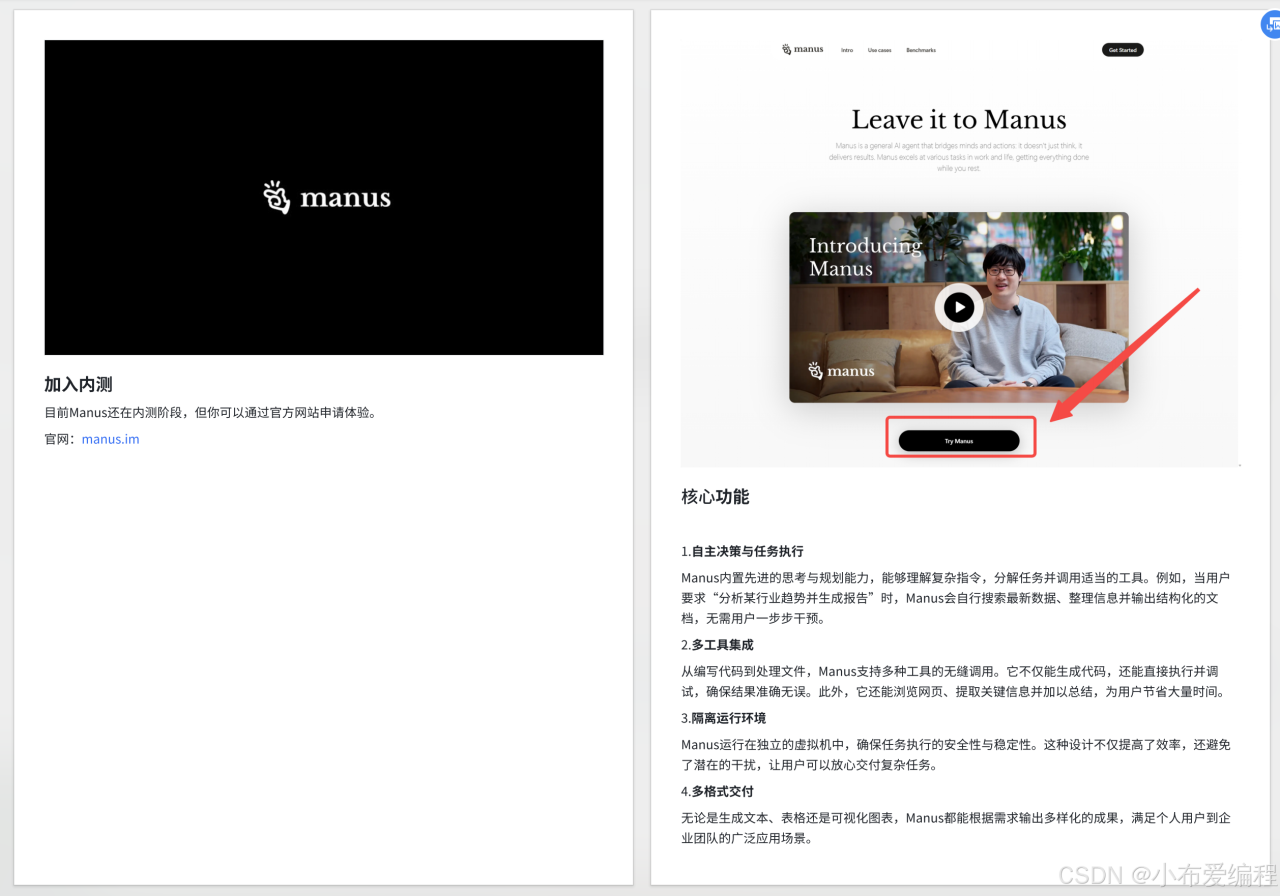Click the black manus logo video thumbnail

[x=324, y=197]
